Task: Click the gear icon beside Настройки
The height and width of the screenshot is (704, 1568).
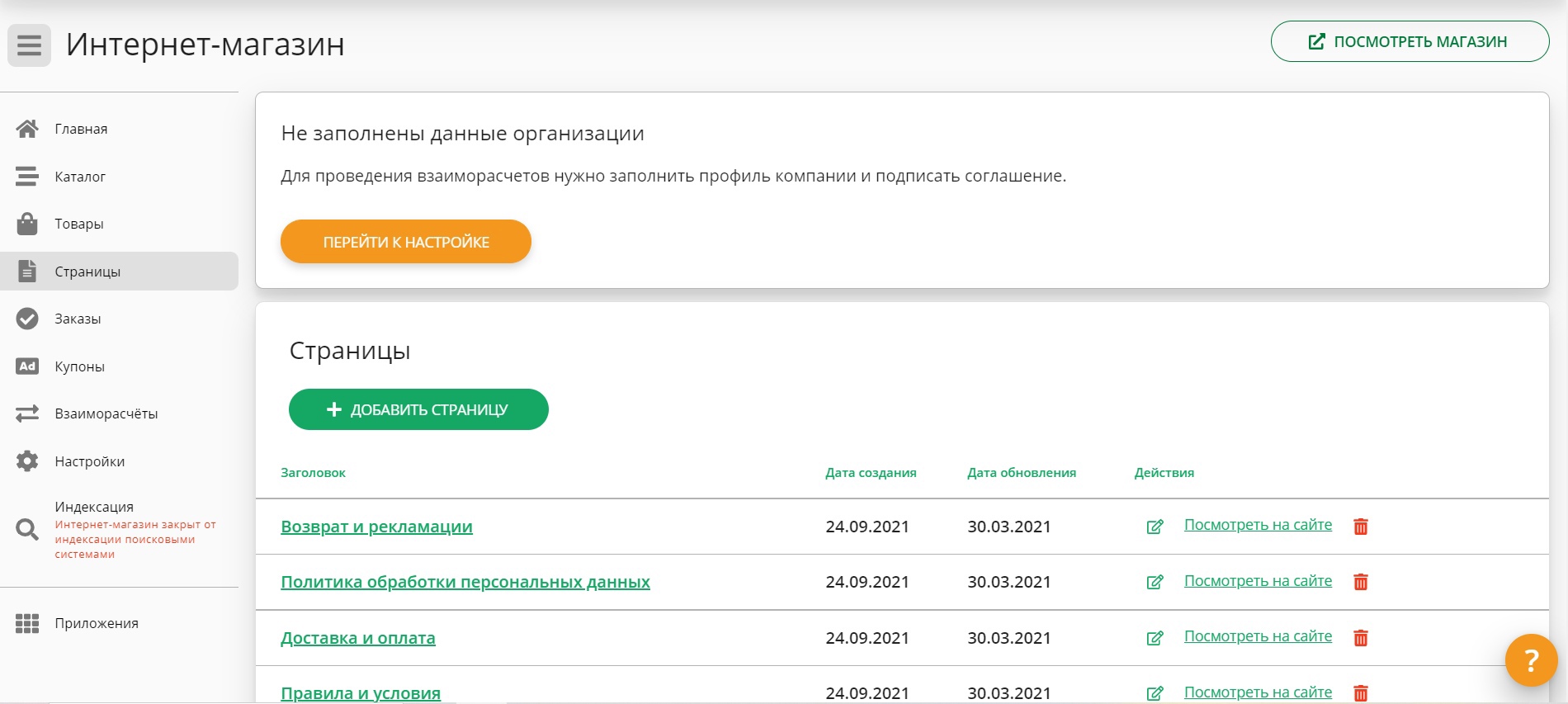Action: (x=27, y=461)
